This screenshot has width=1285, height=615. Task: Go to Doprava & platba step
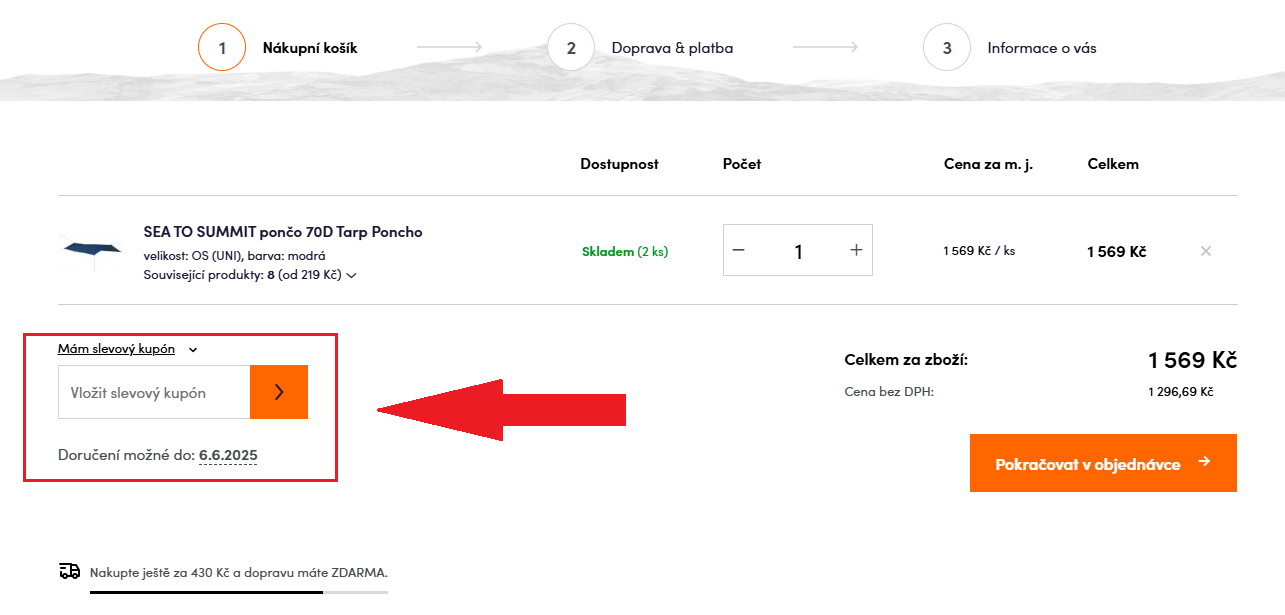click(672, 47)
